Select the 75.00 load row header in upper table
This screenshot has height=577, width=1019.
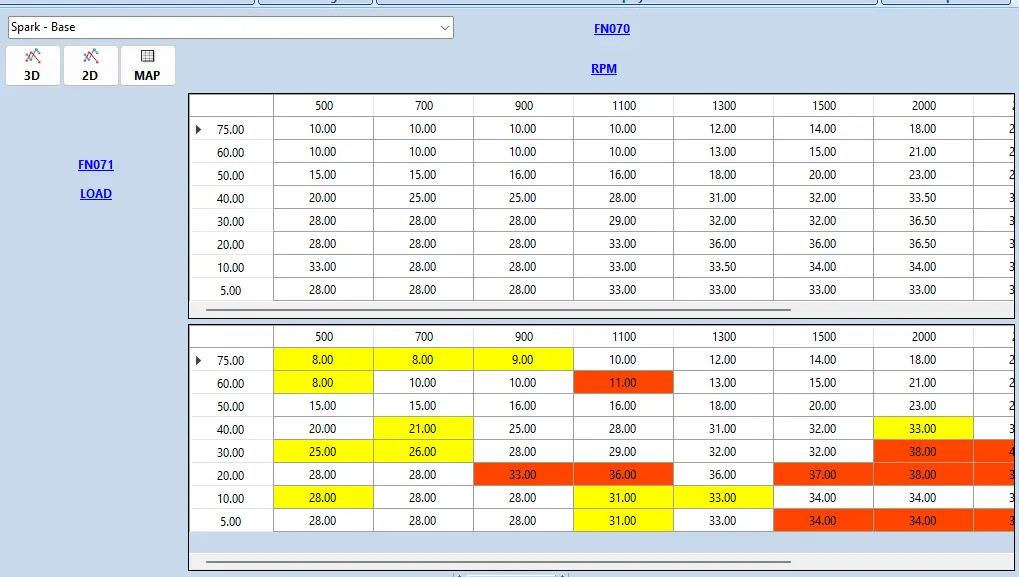[x=231, y=129]
